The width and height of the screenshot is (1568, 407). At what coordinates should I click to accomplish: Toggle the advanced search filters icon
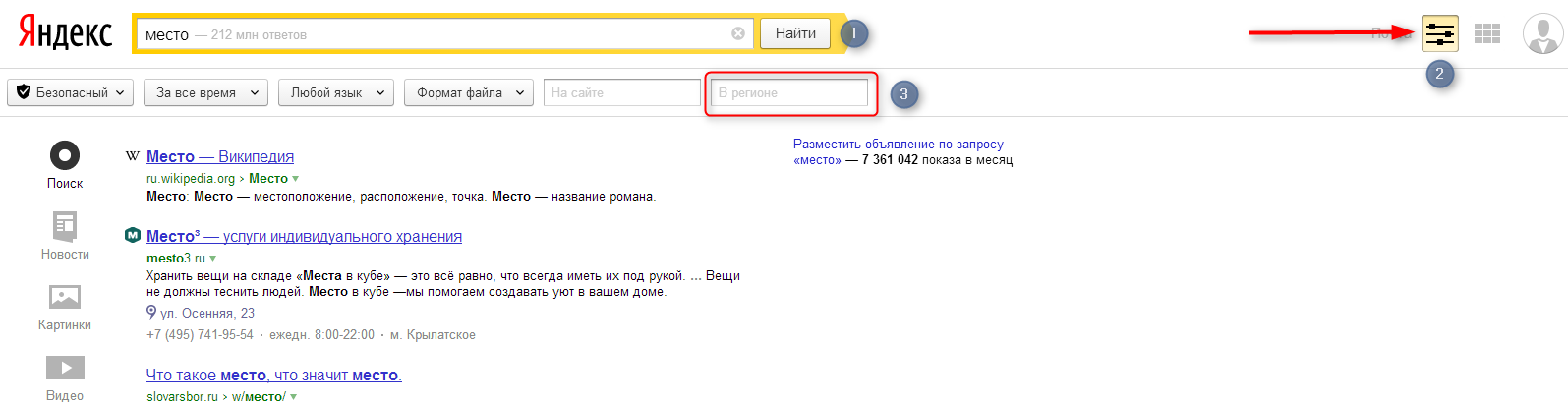(x=1439, y=34)
